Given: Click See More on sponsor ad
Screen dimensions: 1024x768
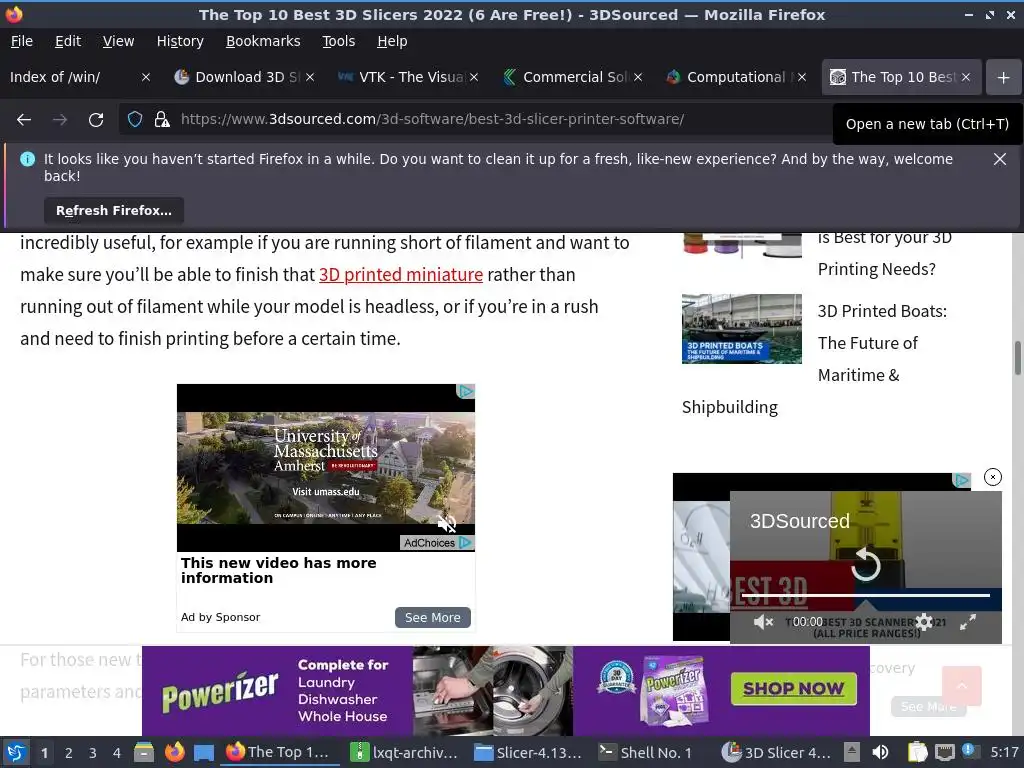Looking at the screenshot, I should 432,617.
